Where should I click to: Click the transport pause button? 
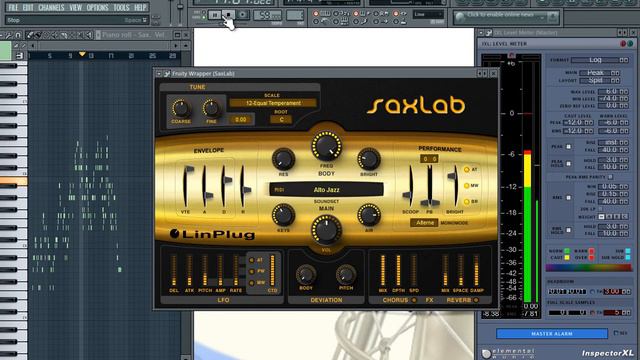pos(214,15)
